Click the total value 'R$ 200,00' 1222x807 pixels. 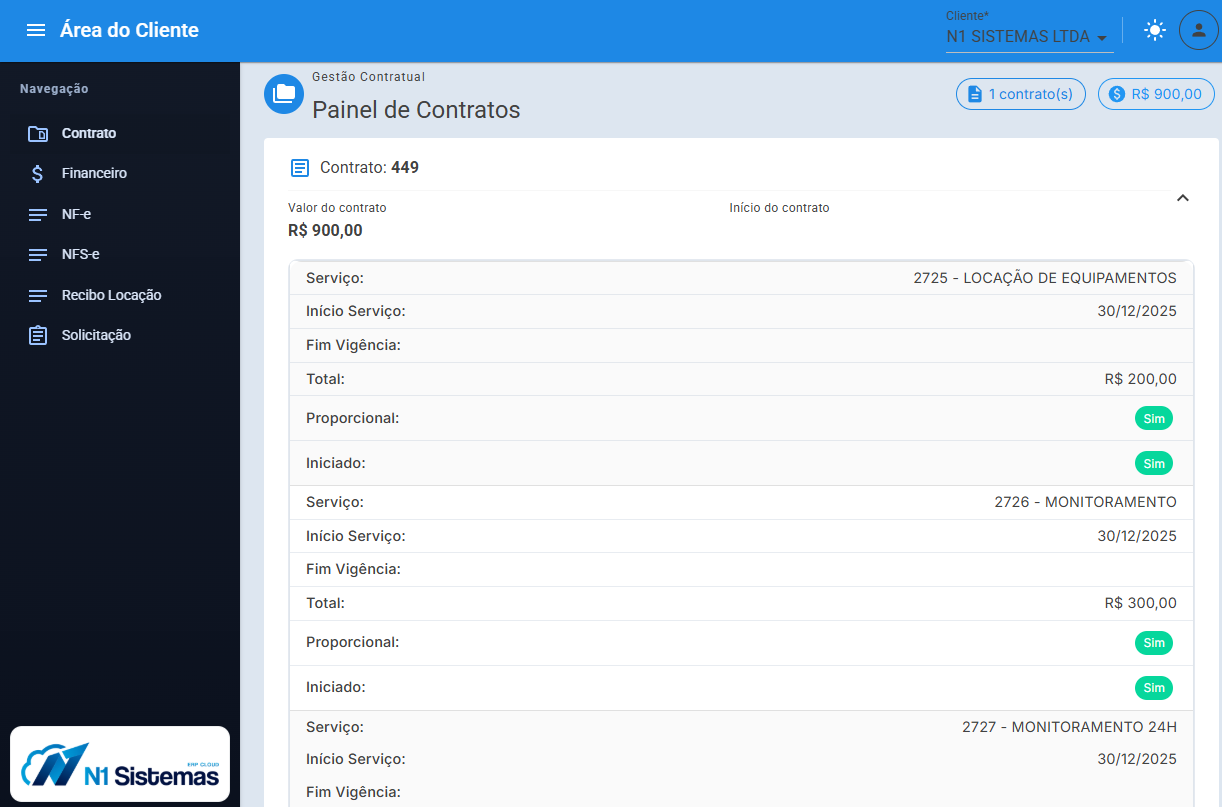click(x=1141, y=379)
